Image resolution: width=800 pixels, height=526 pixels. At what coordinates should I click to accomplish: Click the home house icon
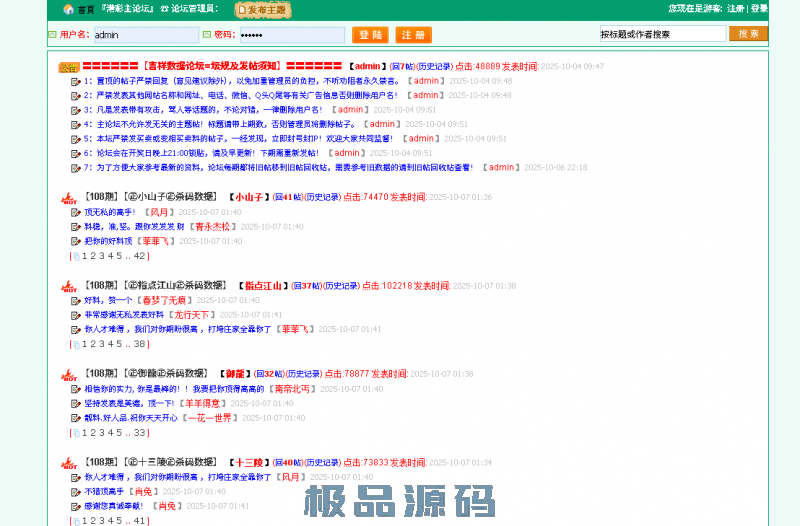click(69, 10)
